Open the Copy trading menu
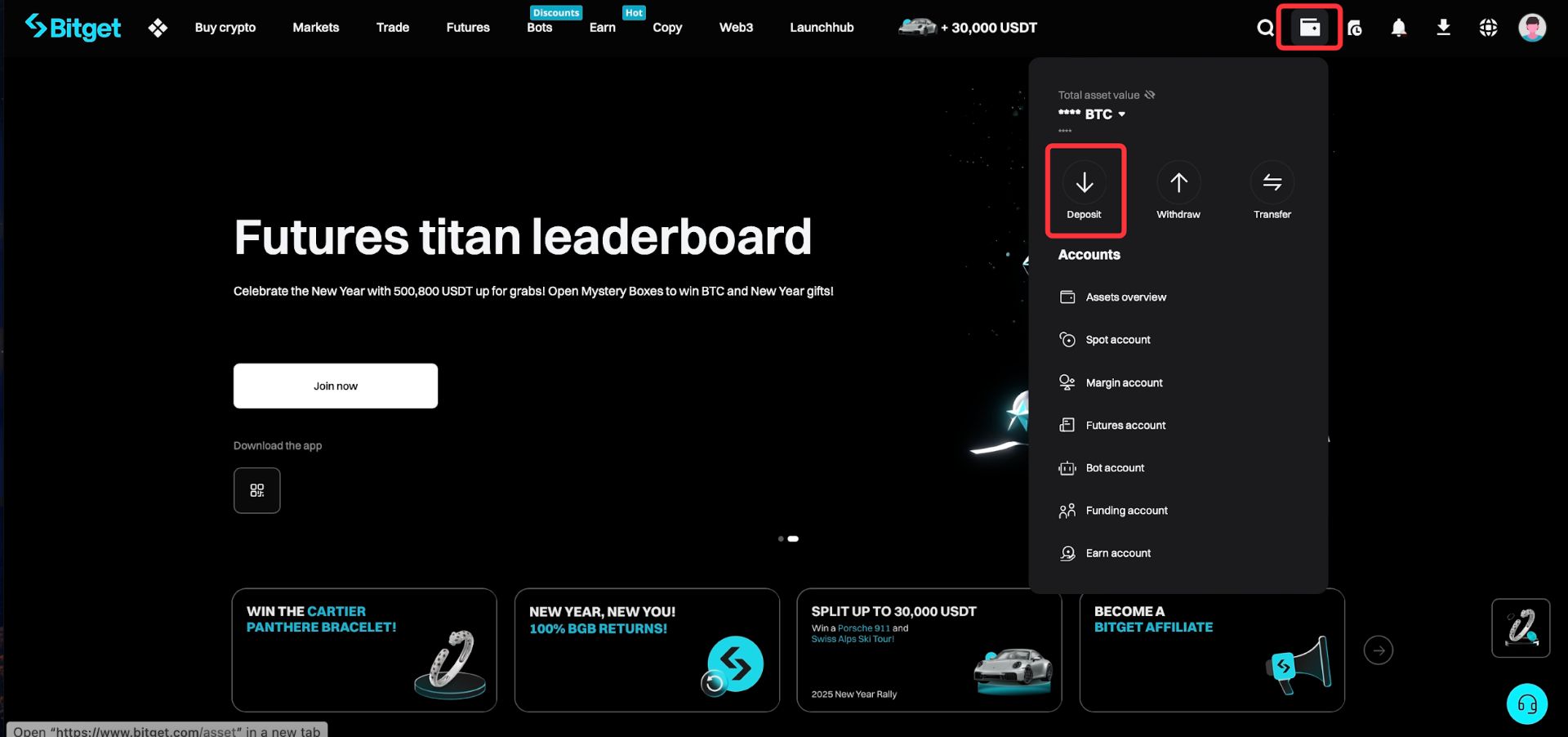The height and width of the screenshot is (737, 1568). [x=667, y=28]
